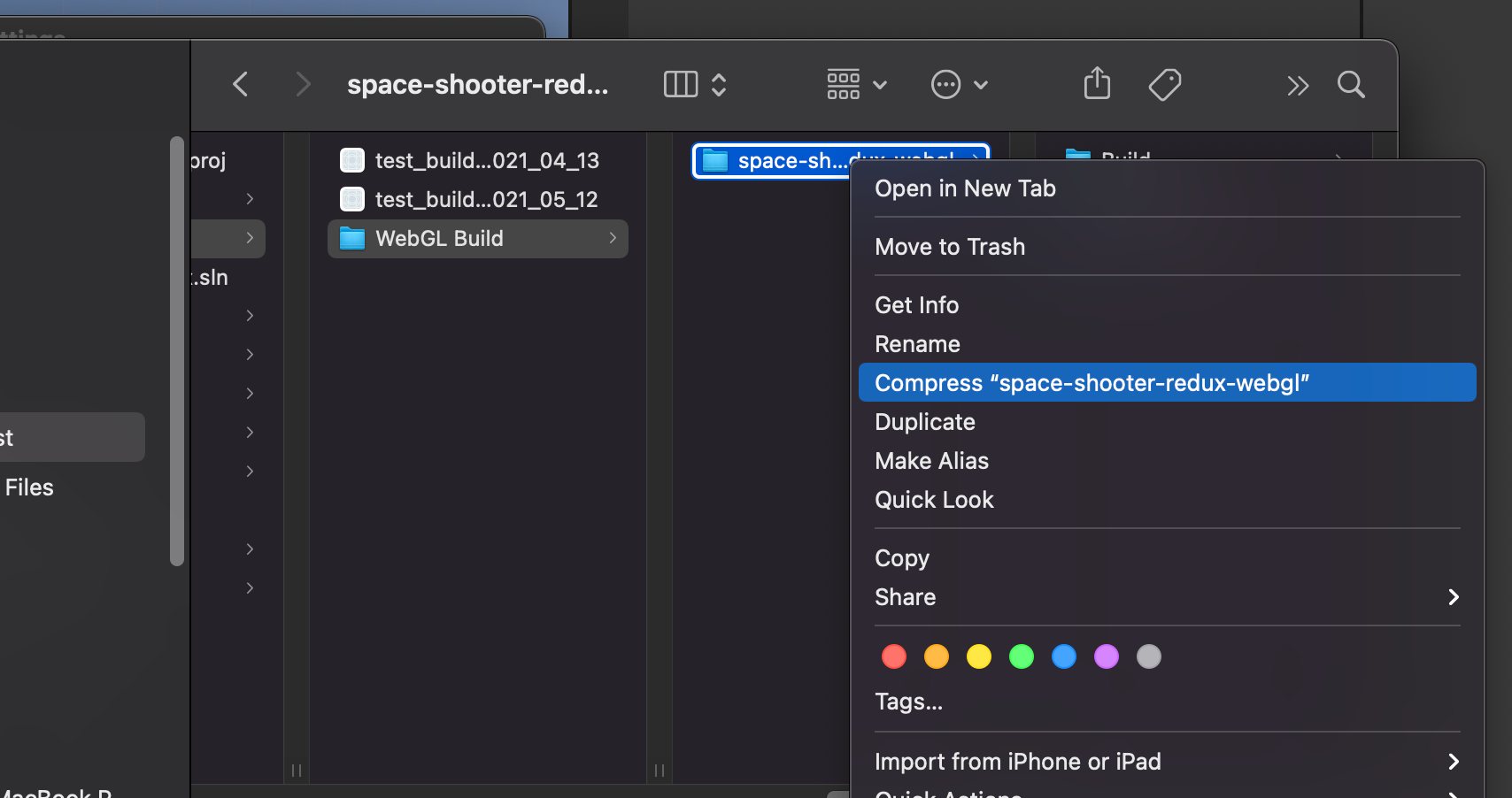Apply the blue tag color
This screenshot has width=1512, height=798.
click(1064, 656)
